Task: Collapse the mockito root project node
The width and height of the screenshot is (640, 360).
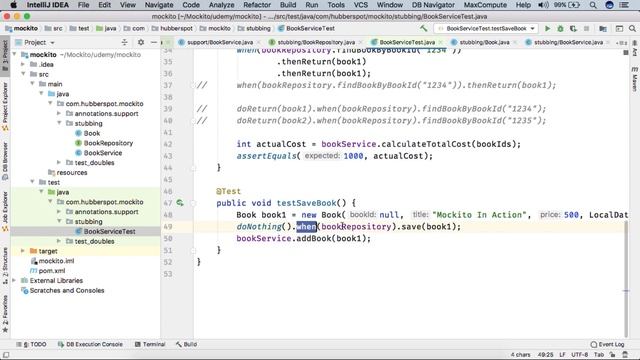Action: coord(15,54)
